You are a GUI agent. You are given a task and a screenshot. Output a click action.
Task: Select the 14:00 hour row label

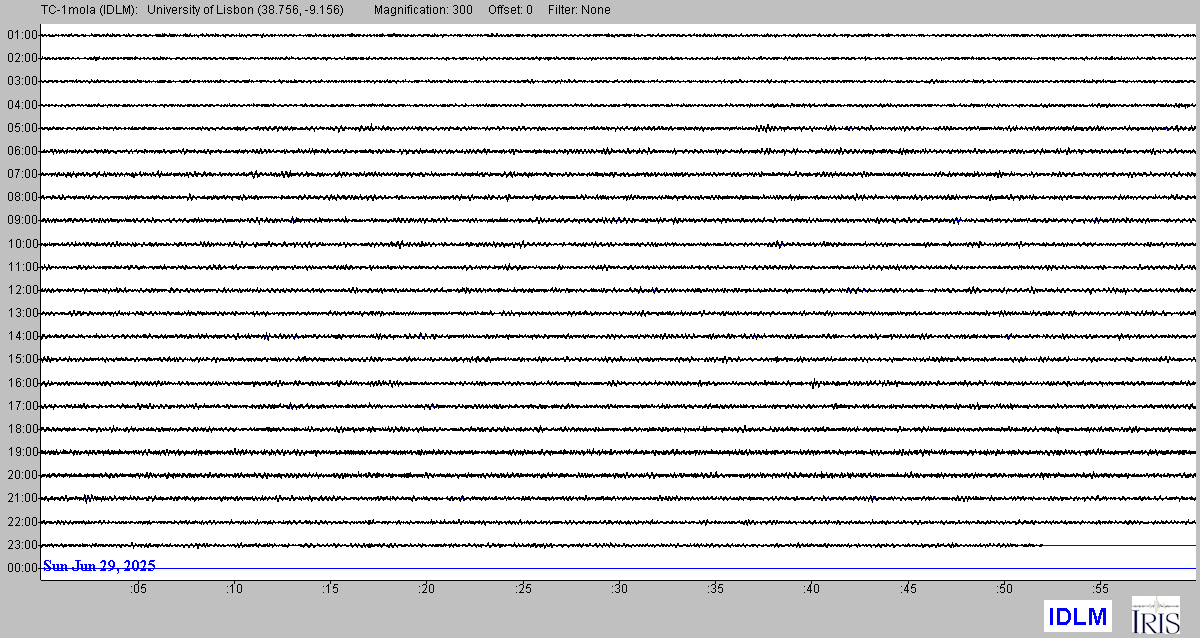point(22,336)
